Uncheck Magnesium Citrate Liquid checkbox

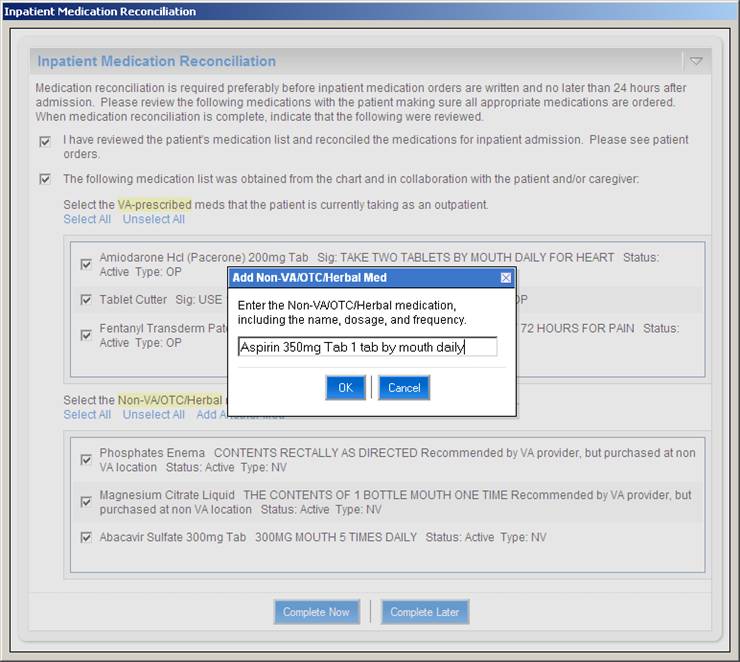pos(87,502)
